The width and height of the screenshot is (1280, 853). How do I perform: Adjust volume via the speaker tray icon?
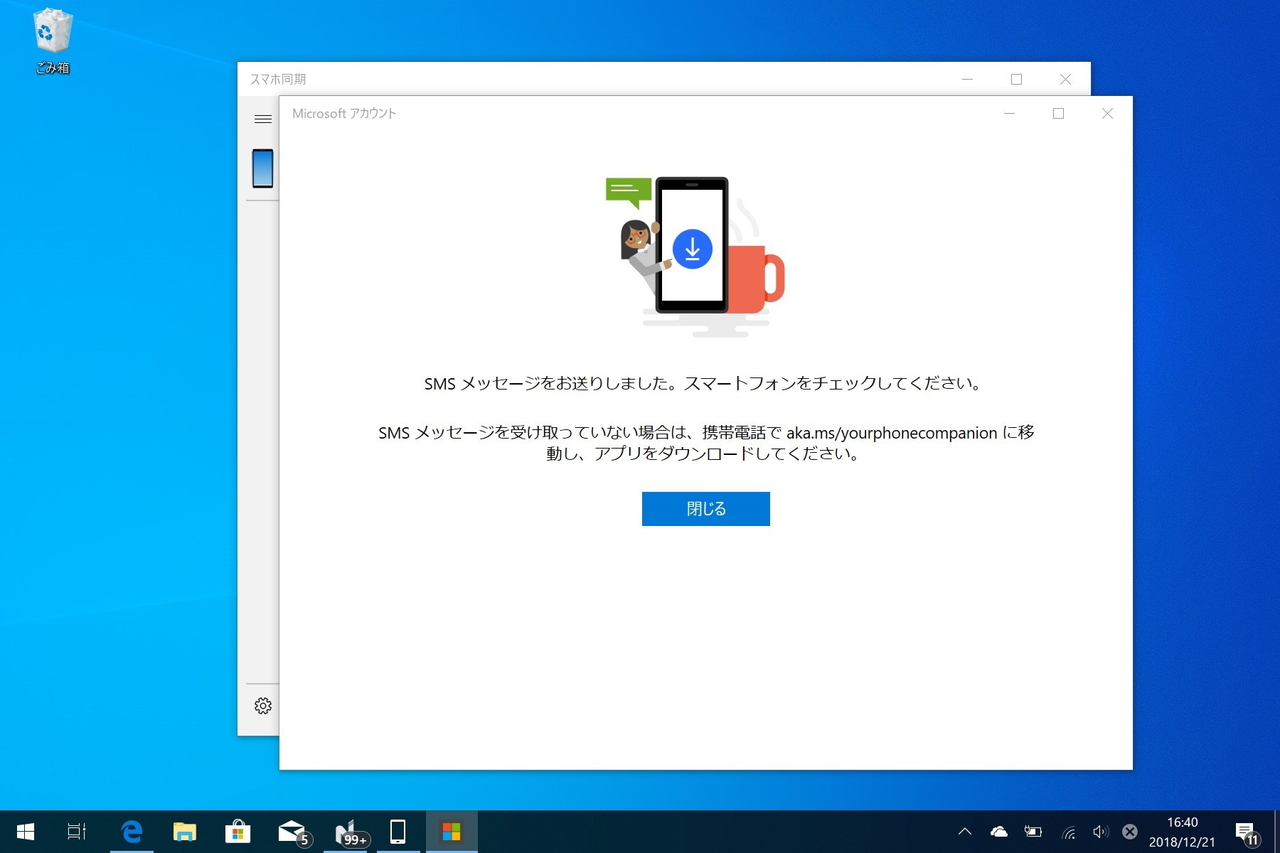(1100, 831)
